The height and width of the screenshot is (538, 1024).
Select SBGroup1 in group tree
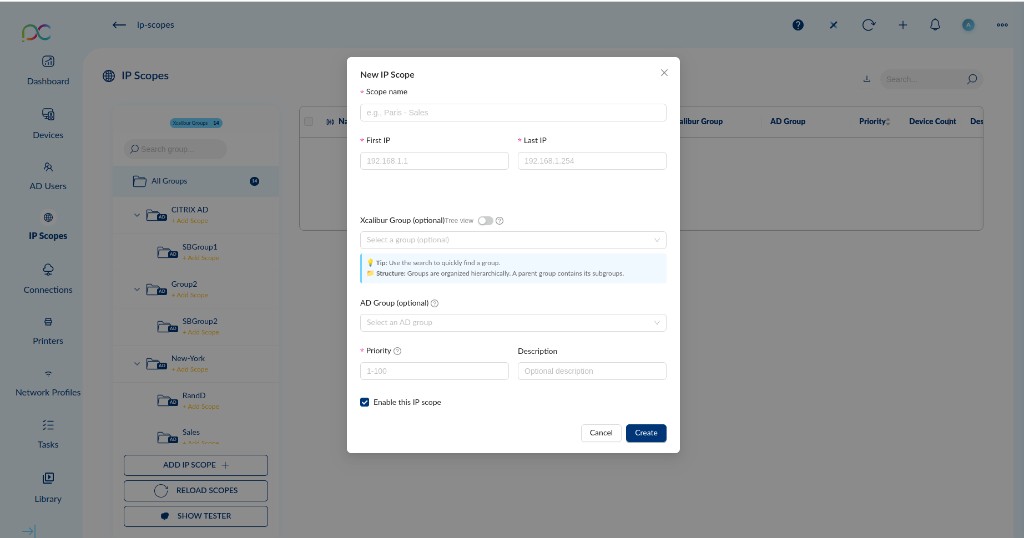[200, 247]
